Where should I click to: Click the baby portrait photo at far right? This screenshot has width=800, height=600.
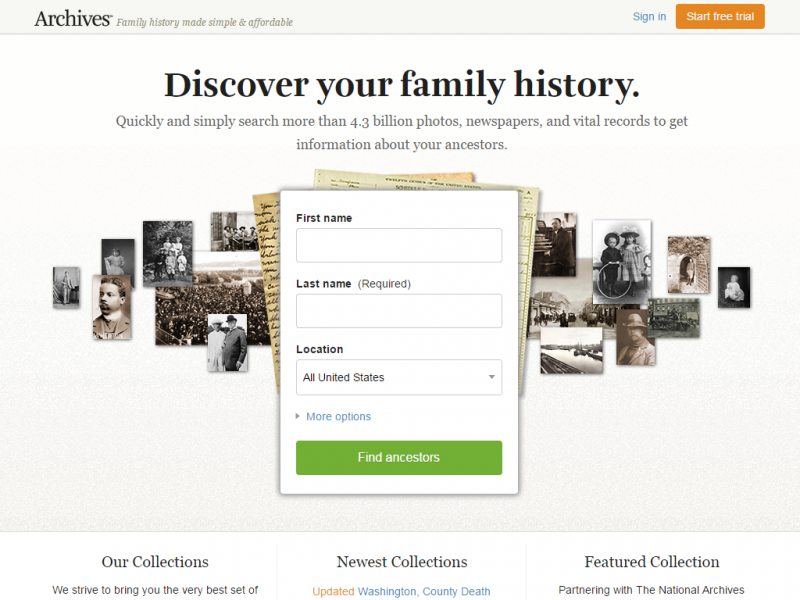(x=734, y=287)
